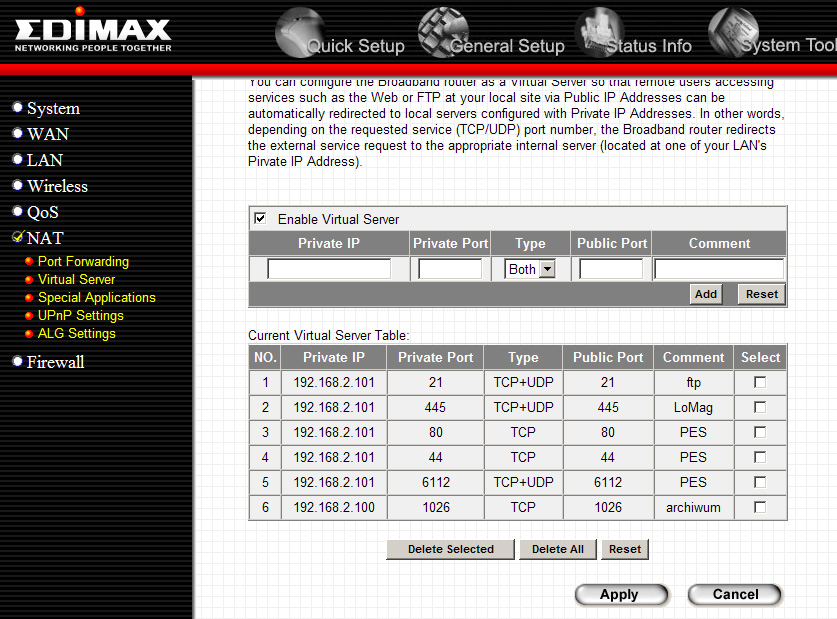Open the QoS menu item
This screenshot has width=837, height=619.
(x=43, y=212)
